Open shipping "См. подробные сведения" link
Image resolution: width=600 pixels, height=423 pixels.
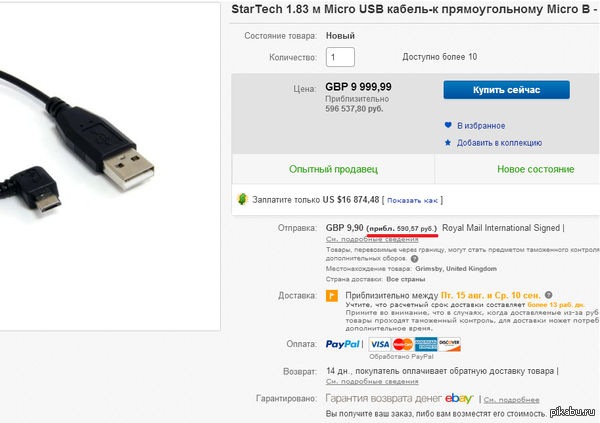(x=363, y=240)
